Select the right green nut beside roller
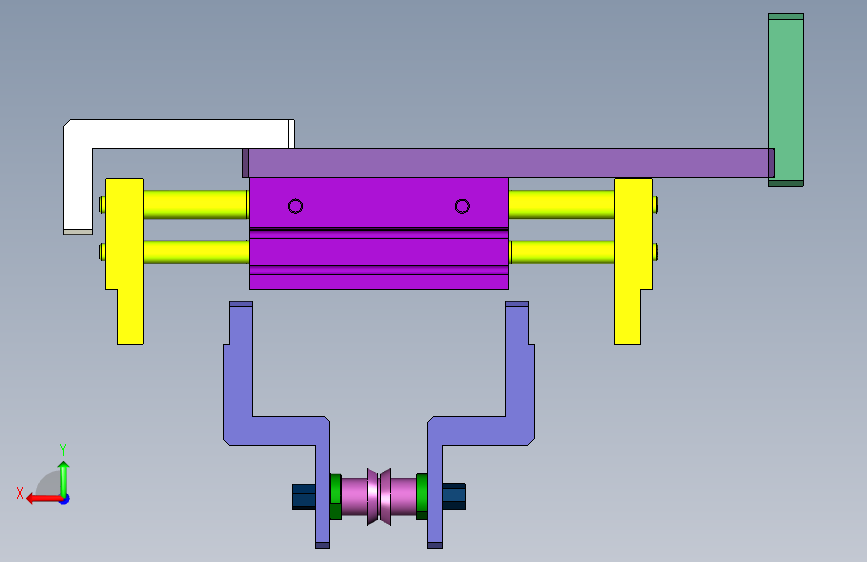Screen dimensions: 867x562 coord(422,496)
